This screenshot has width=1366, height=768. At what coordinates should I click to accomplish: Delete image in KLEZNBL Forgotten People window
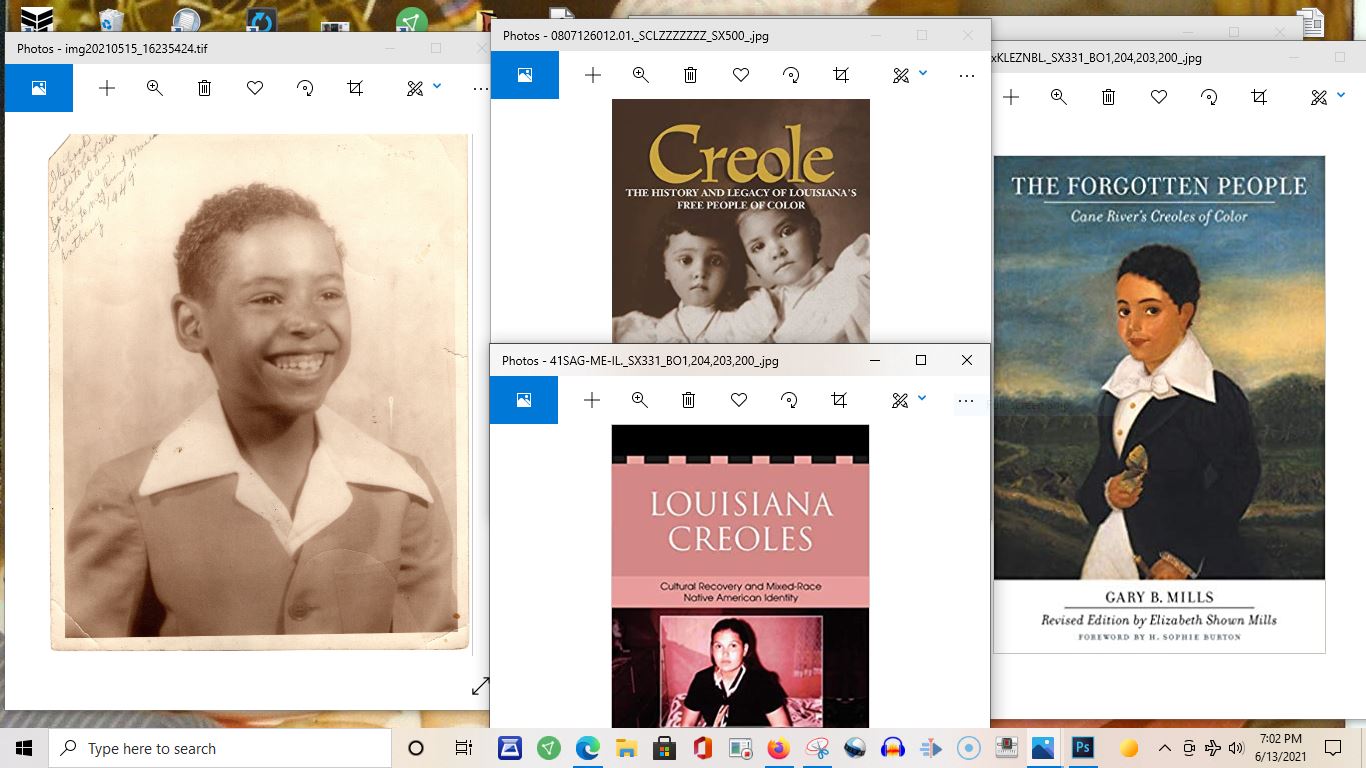click(x=1109, y=97)
